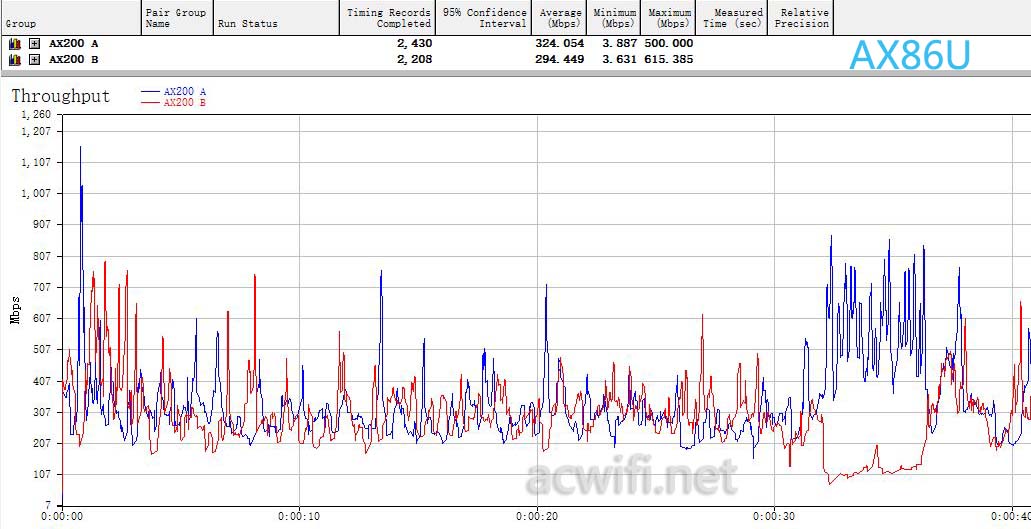Click the 2,430 timing records value

414,43
